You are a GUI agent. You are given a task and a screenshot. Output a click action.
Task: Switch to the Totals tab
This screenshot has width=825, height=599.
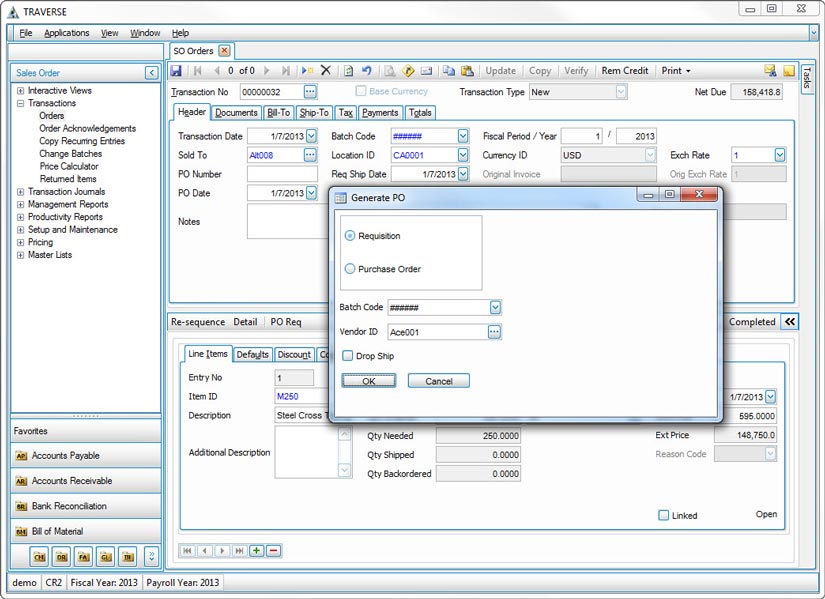420,113
